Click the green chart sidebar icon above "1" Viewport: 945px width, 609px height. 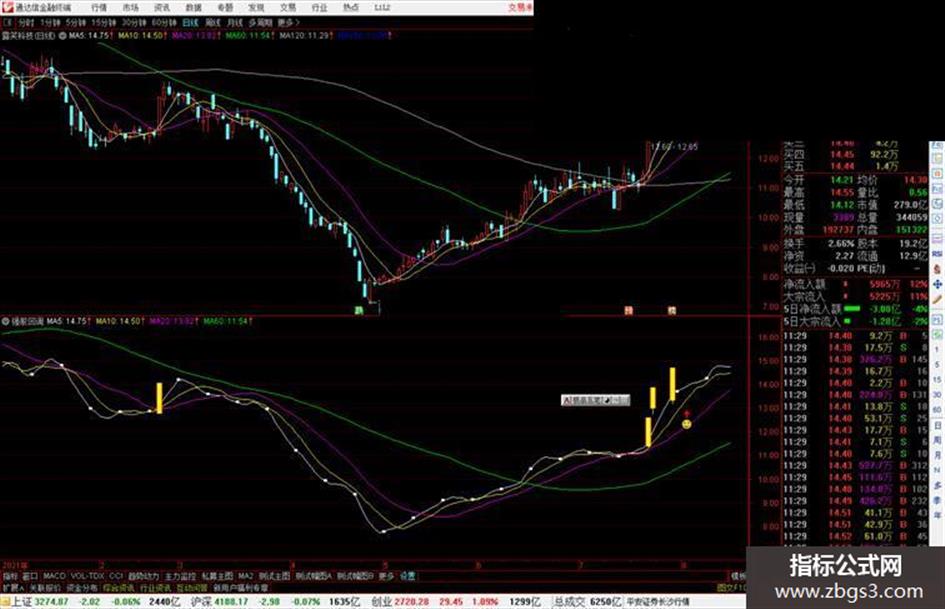[x=937, y=335]
